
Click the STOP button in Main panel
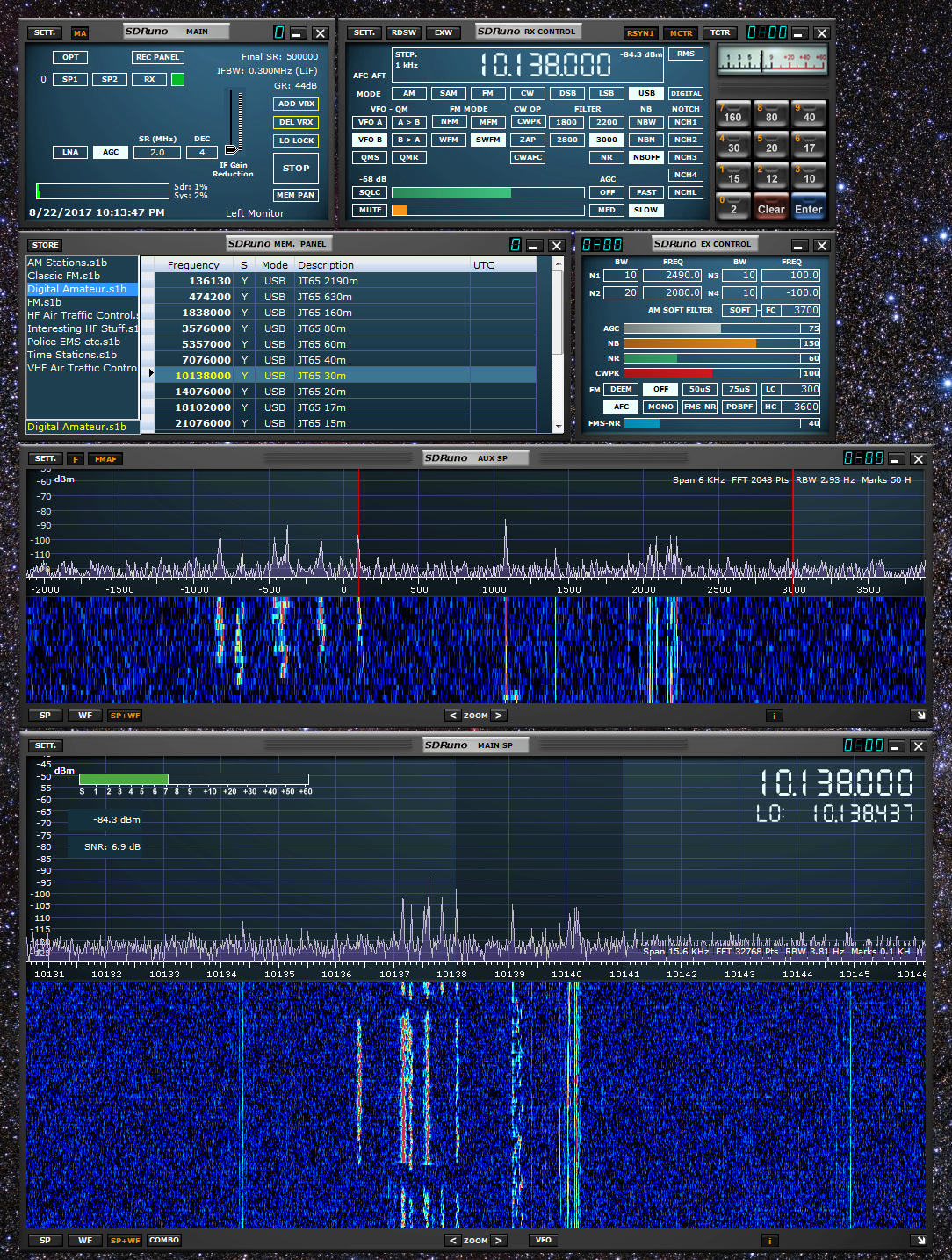click(296, 168)
